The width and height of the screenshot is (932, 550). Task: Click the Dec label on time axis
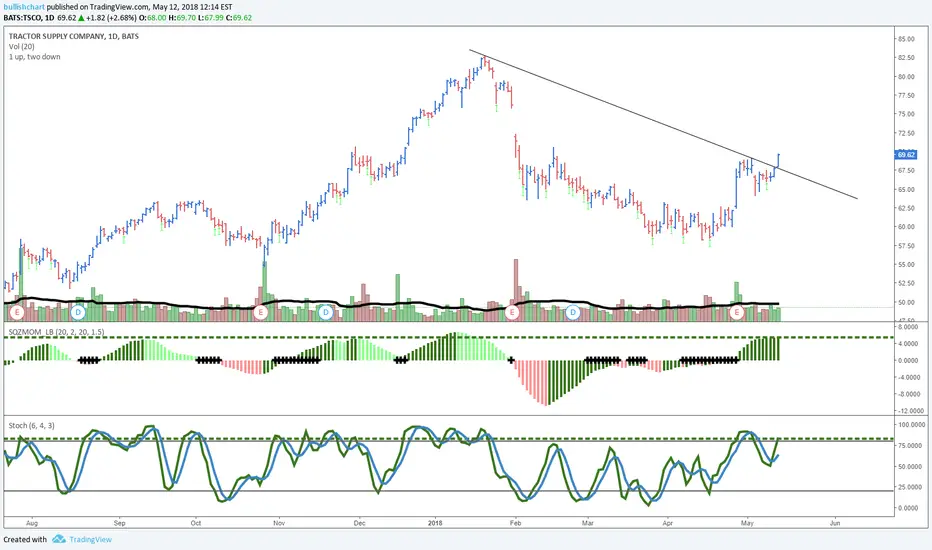pyautogui.click(x=359, y=523)
